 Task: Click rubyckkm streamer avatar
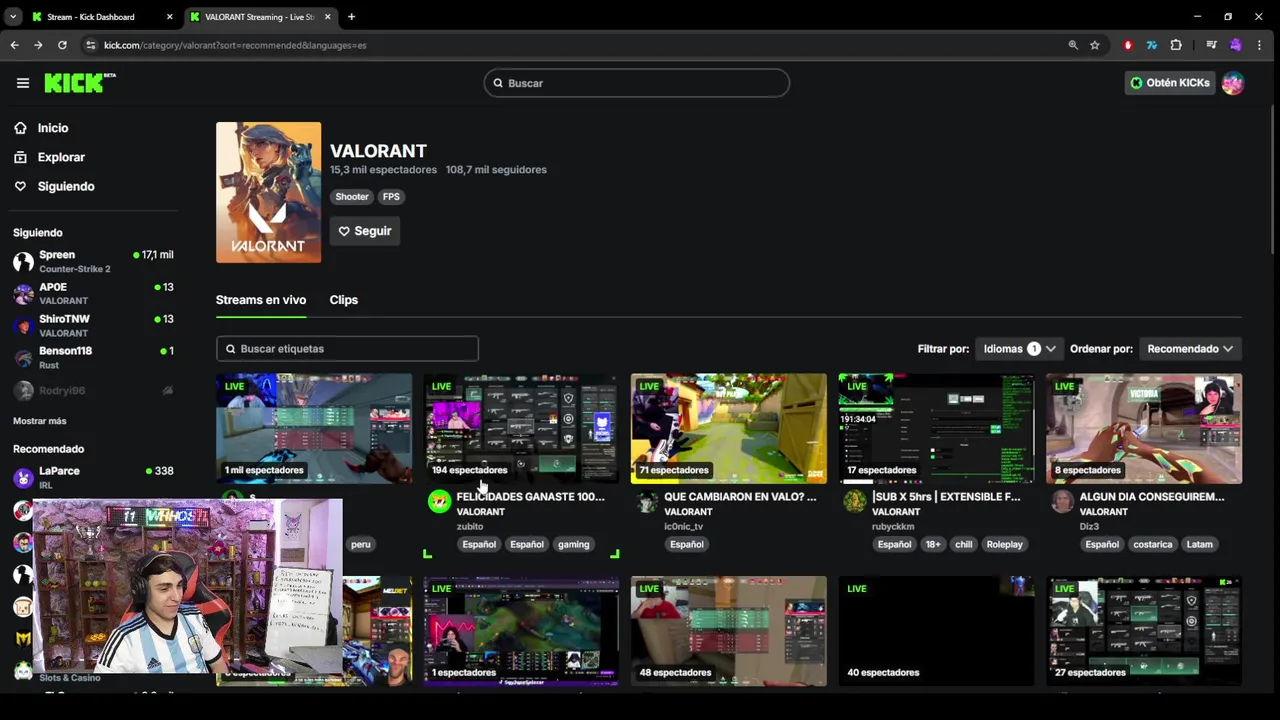pyautogui.click(x=854, y=502)
